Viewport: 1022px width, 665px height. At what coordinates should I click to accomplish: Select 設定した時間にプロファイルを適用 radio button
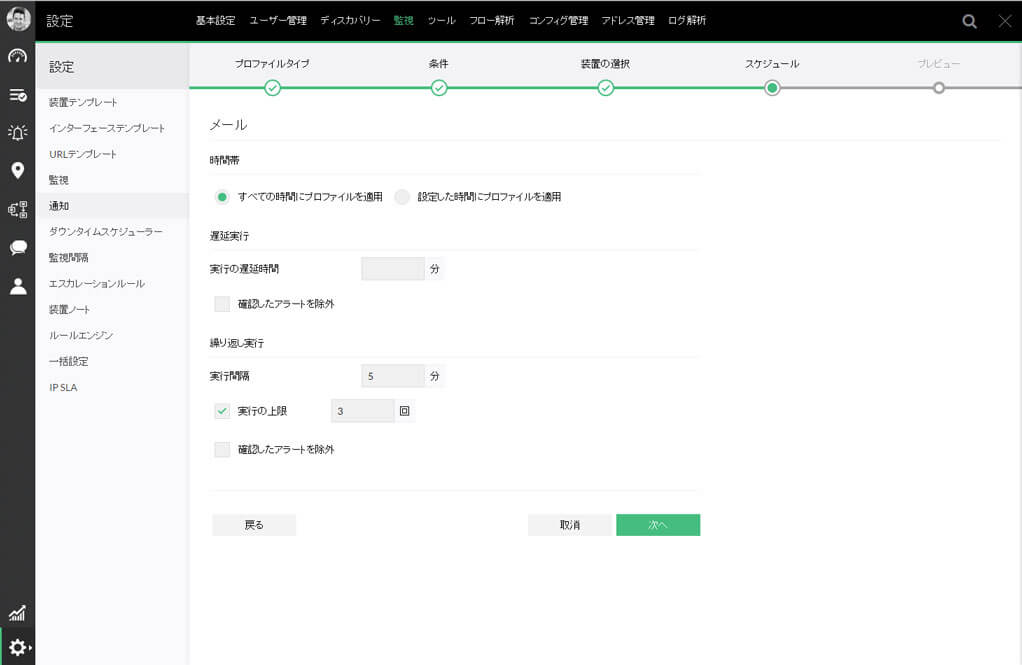pos(402,197)
